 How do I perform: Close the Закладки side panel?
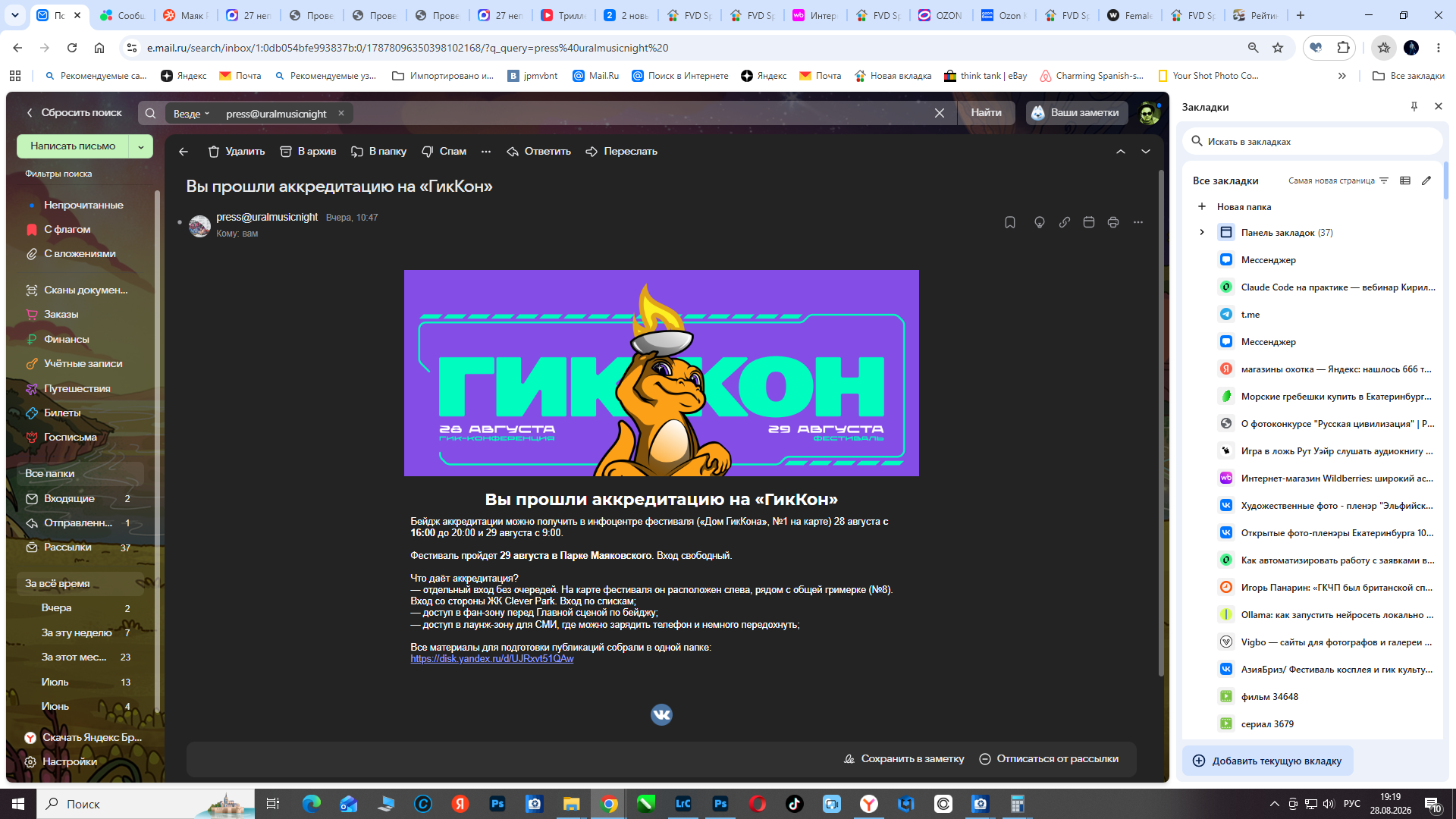[x=1439, y=107]
